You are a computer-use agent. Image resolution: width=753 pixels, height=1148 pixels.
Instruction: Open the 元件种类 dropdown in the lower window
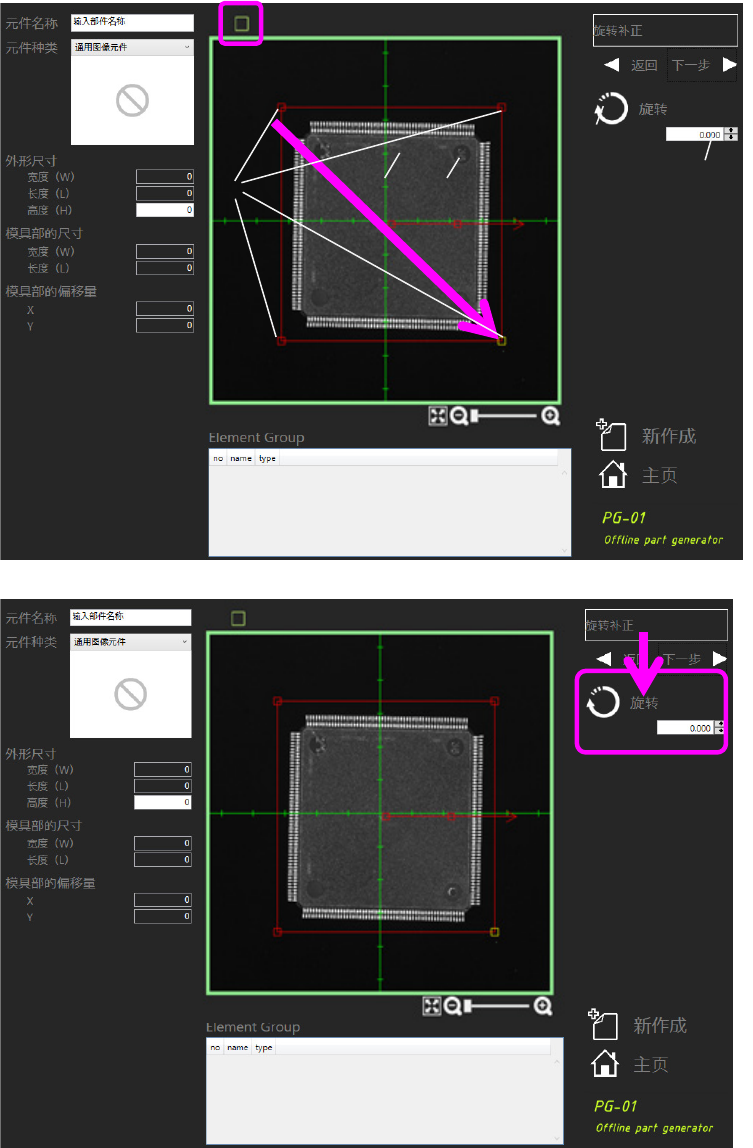pos(130,641)
